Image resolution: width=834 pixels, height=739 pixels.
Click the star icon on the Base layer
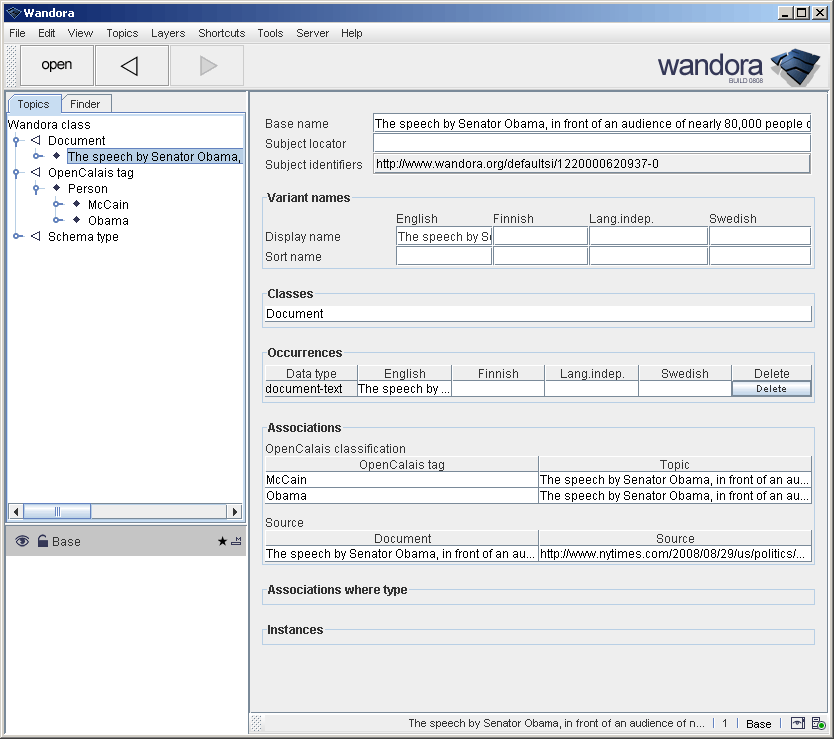[222, 542]
